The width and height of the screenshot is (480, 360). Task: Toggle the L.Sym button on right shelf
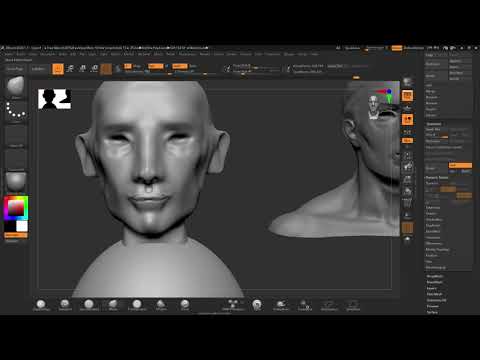pos(407,131)
